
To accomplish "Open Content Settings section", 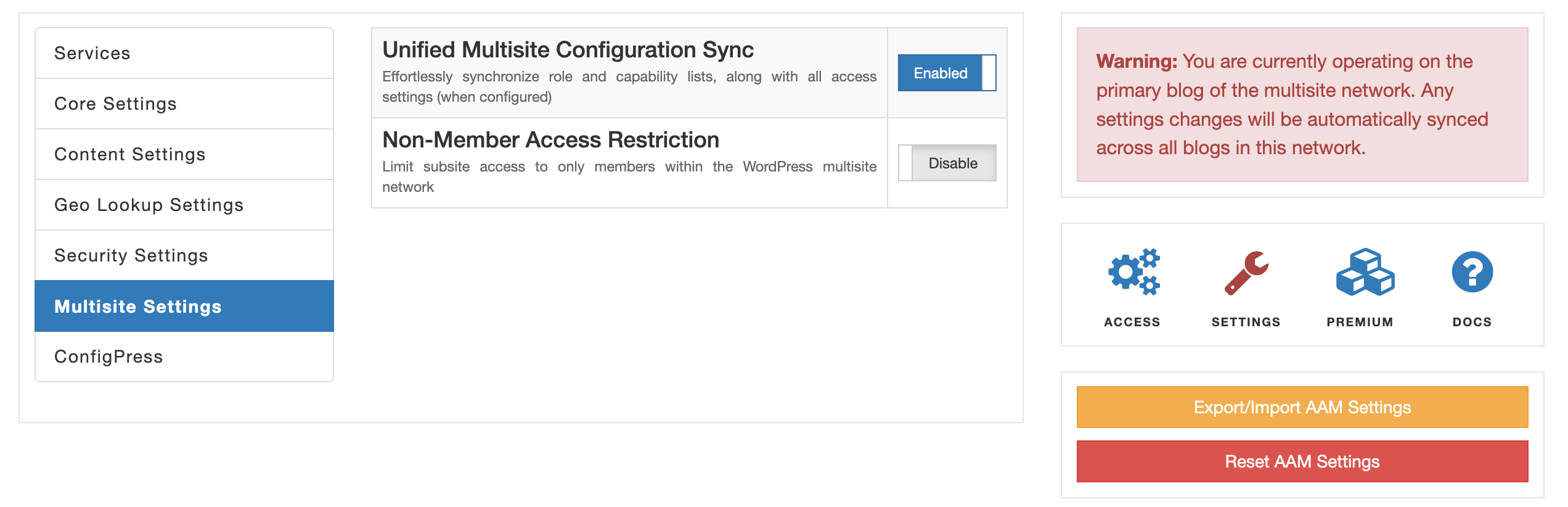I will [x=184, y=154].
